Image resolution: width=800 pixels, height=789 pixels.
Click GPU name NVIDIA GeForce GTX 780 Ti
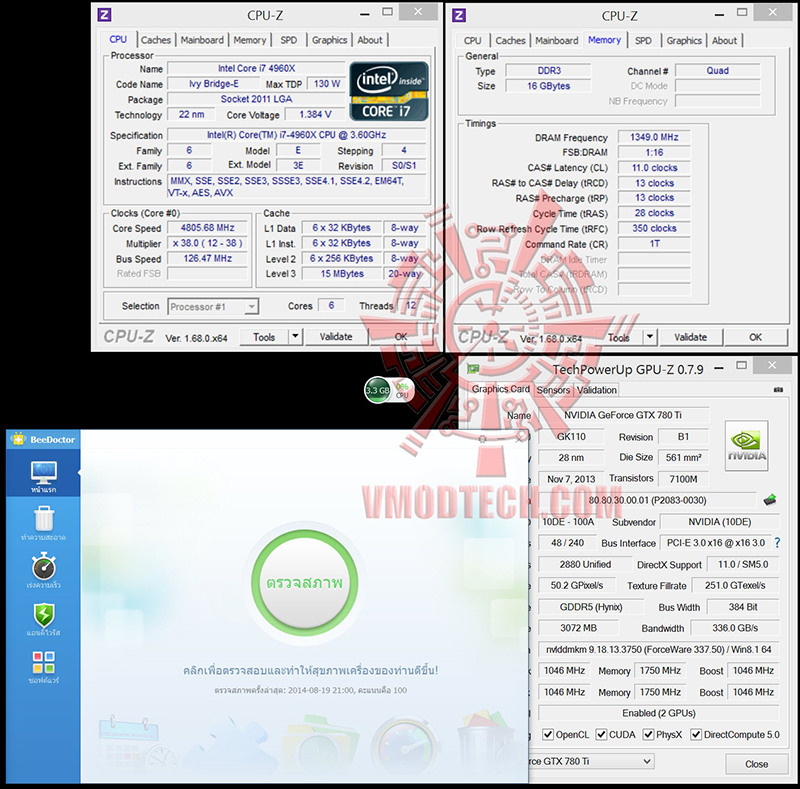coord(623,415)
